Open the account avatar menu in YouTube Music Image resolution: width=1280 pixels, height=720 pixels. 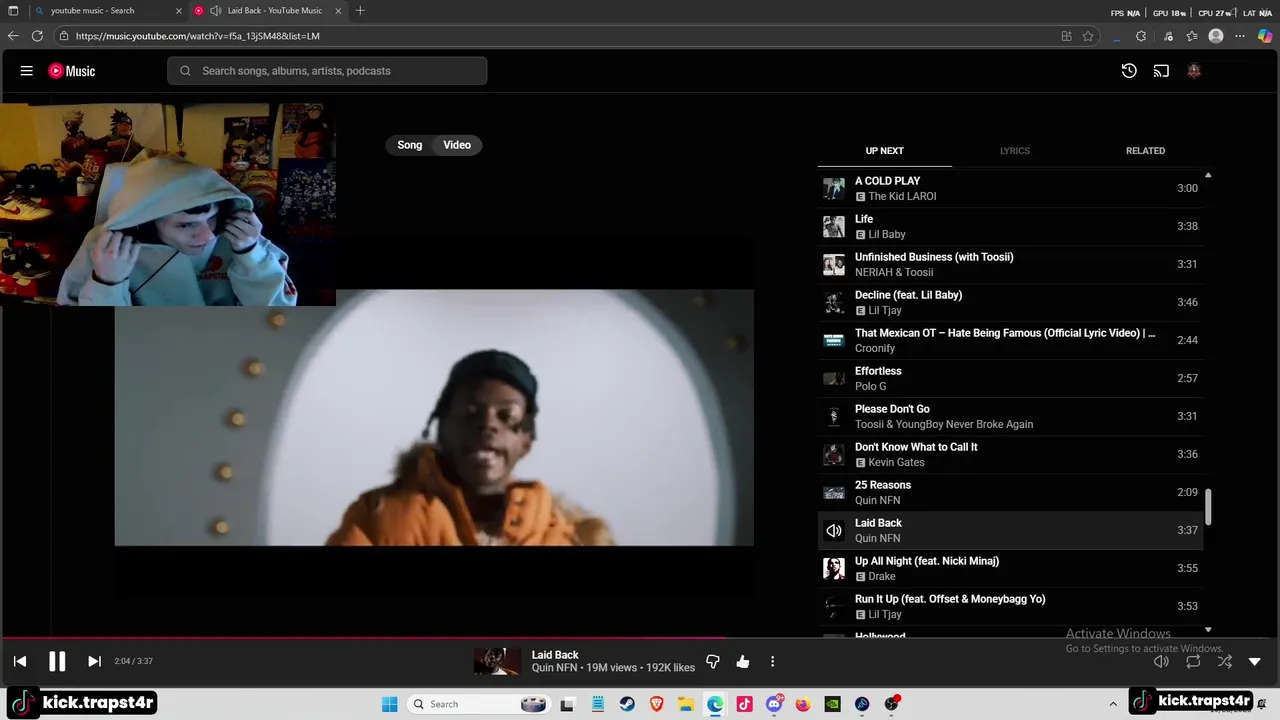(x=1193, y=71)
